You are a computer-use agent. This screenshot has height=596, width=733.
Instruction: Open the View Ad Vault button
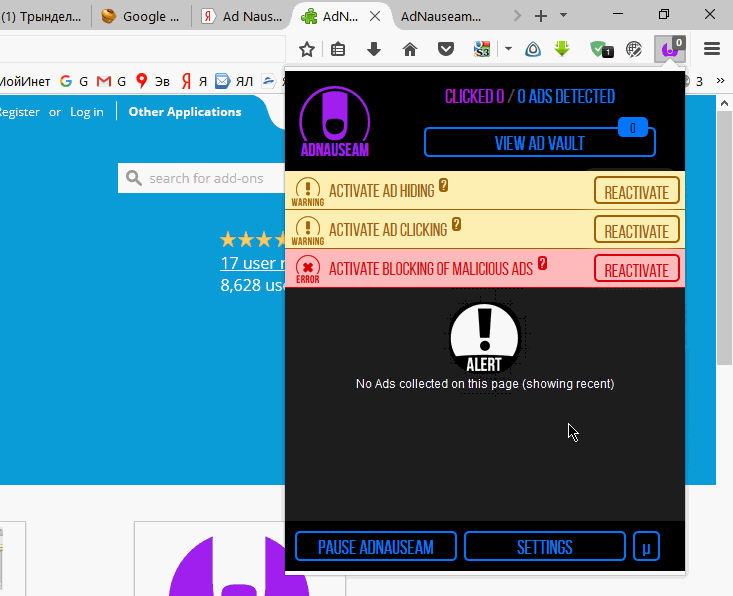[x=539, y=143]
